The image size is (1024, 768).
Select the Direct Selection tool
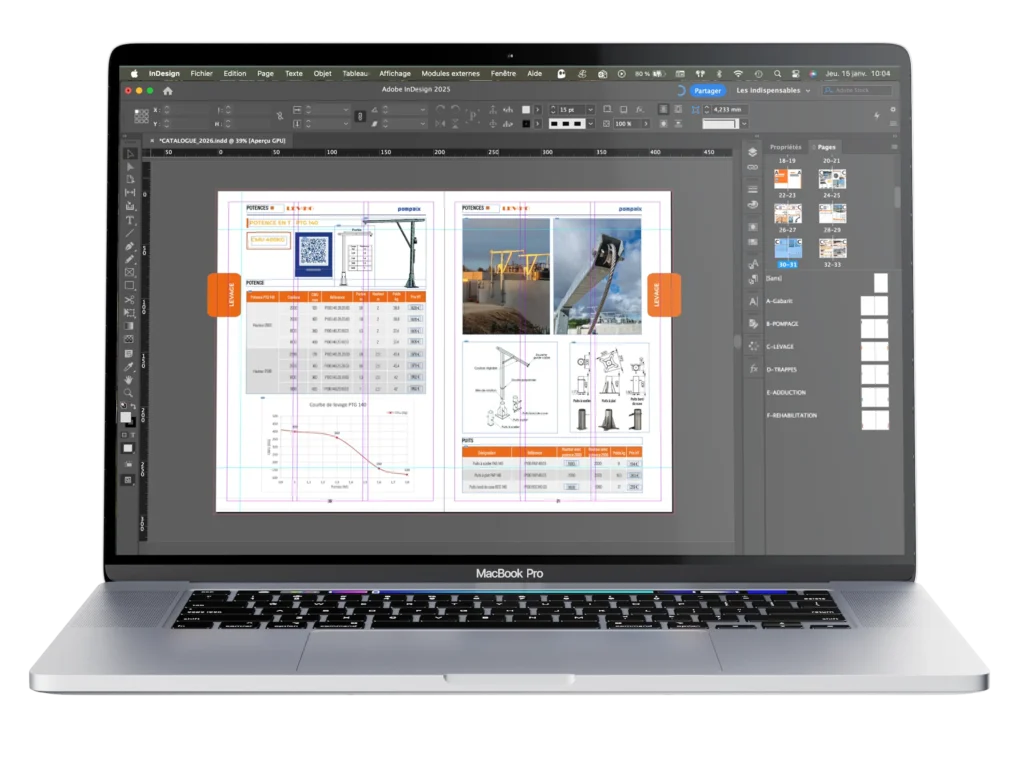pos(130,167)
